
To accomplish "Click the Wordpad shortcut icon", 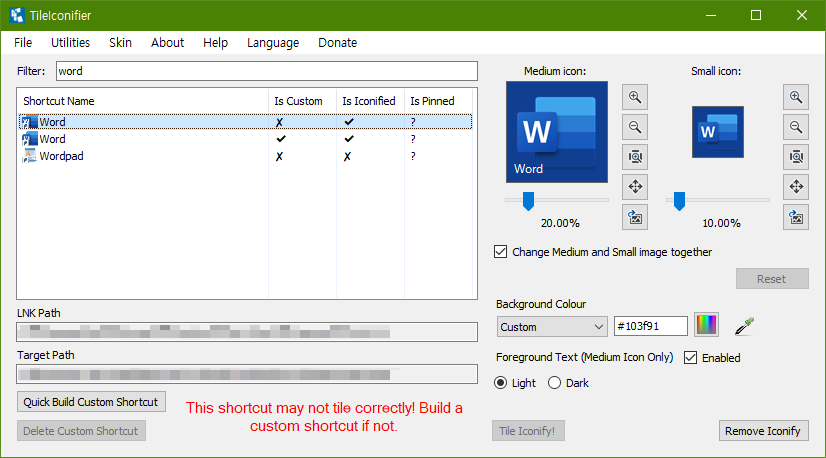I will coord(29,156).
